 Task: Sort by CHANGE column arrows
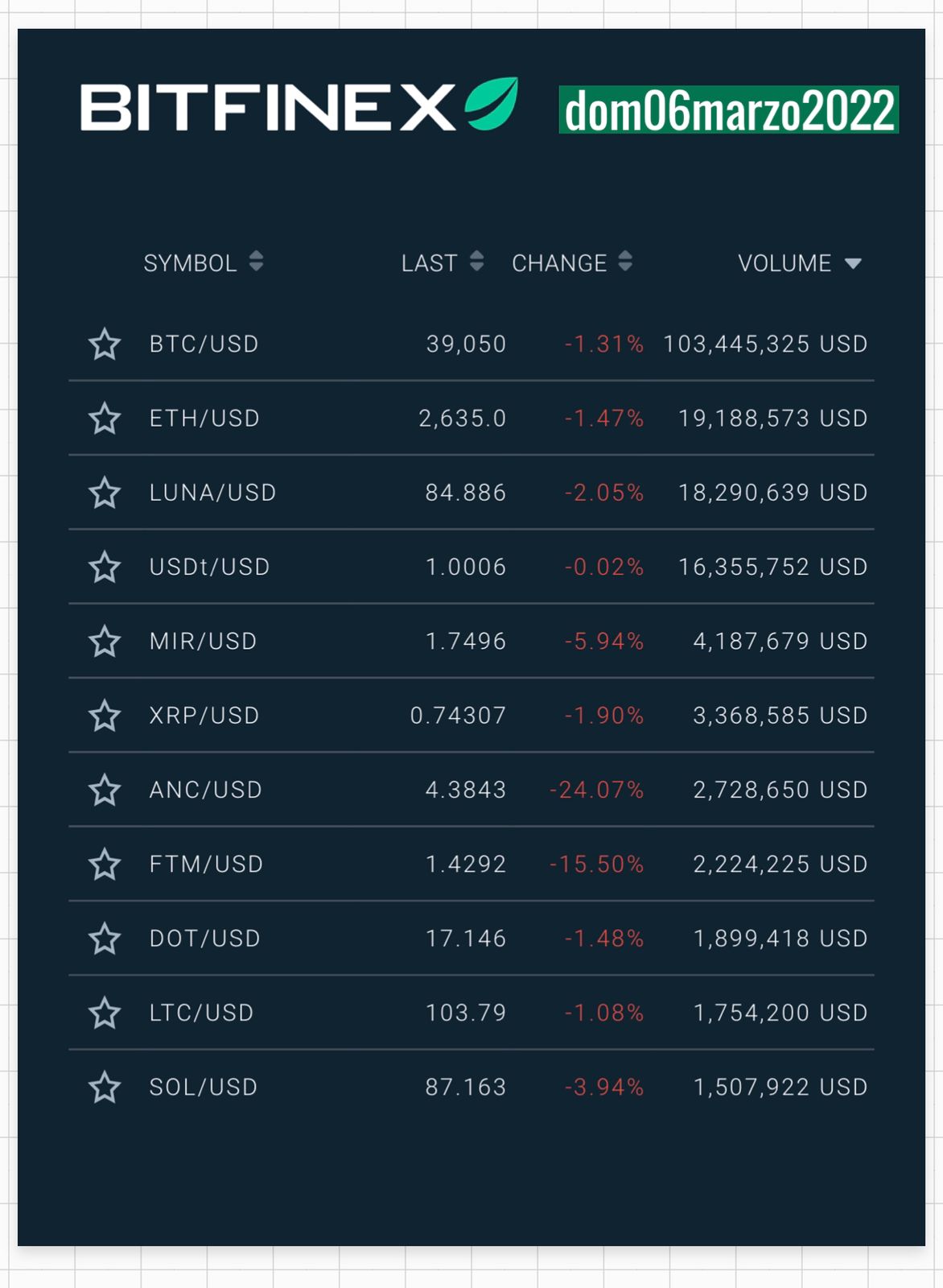(x=625, y=262)
